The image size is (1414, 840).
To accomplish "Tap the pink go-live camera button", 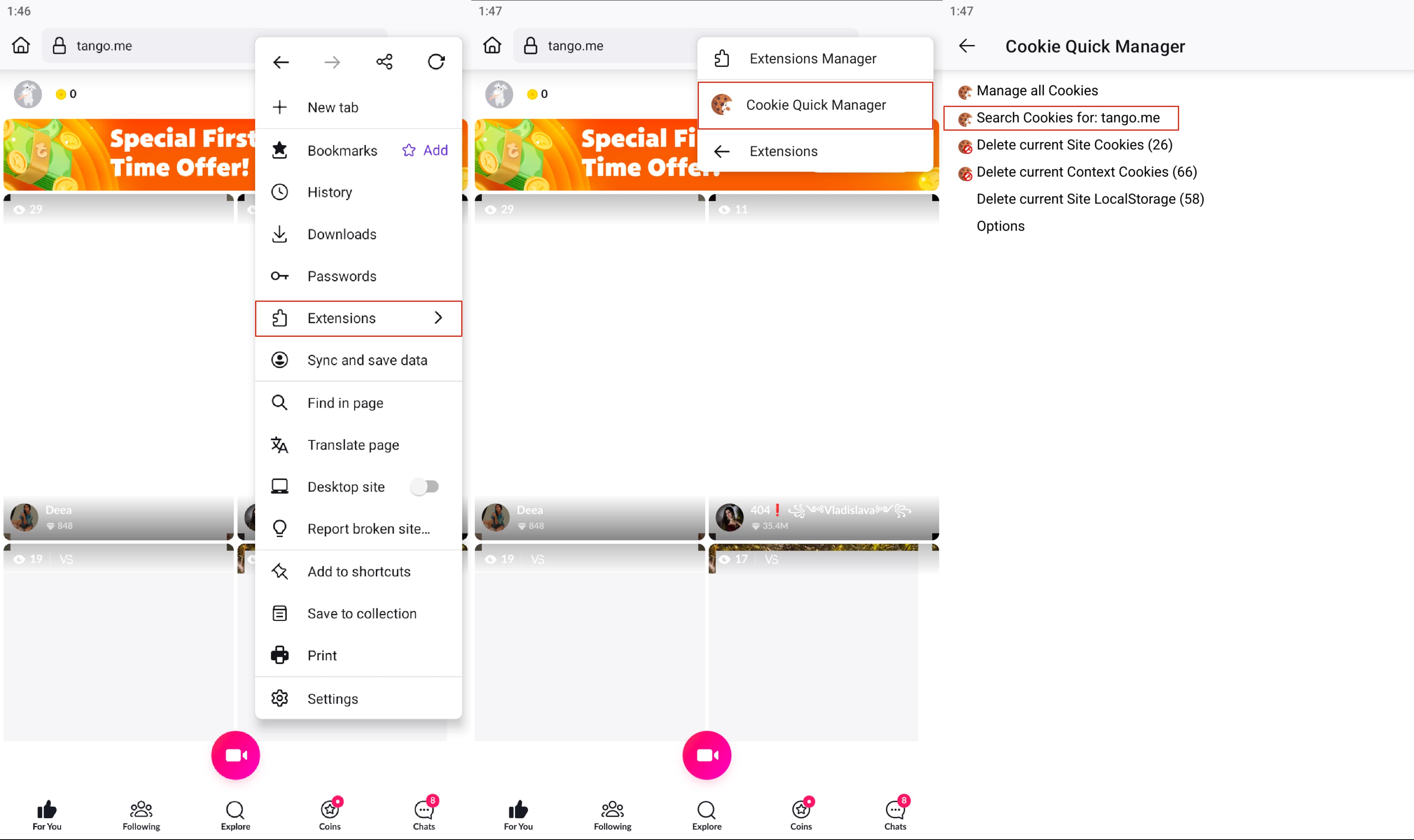I will point(236,755).
